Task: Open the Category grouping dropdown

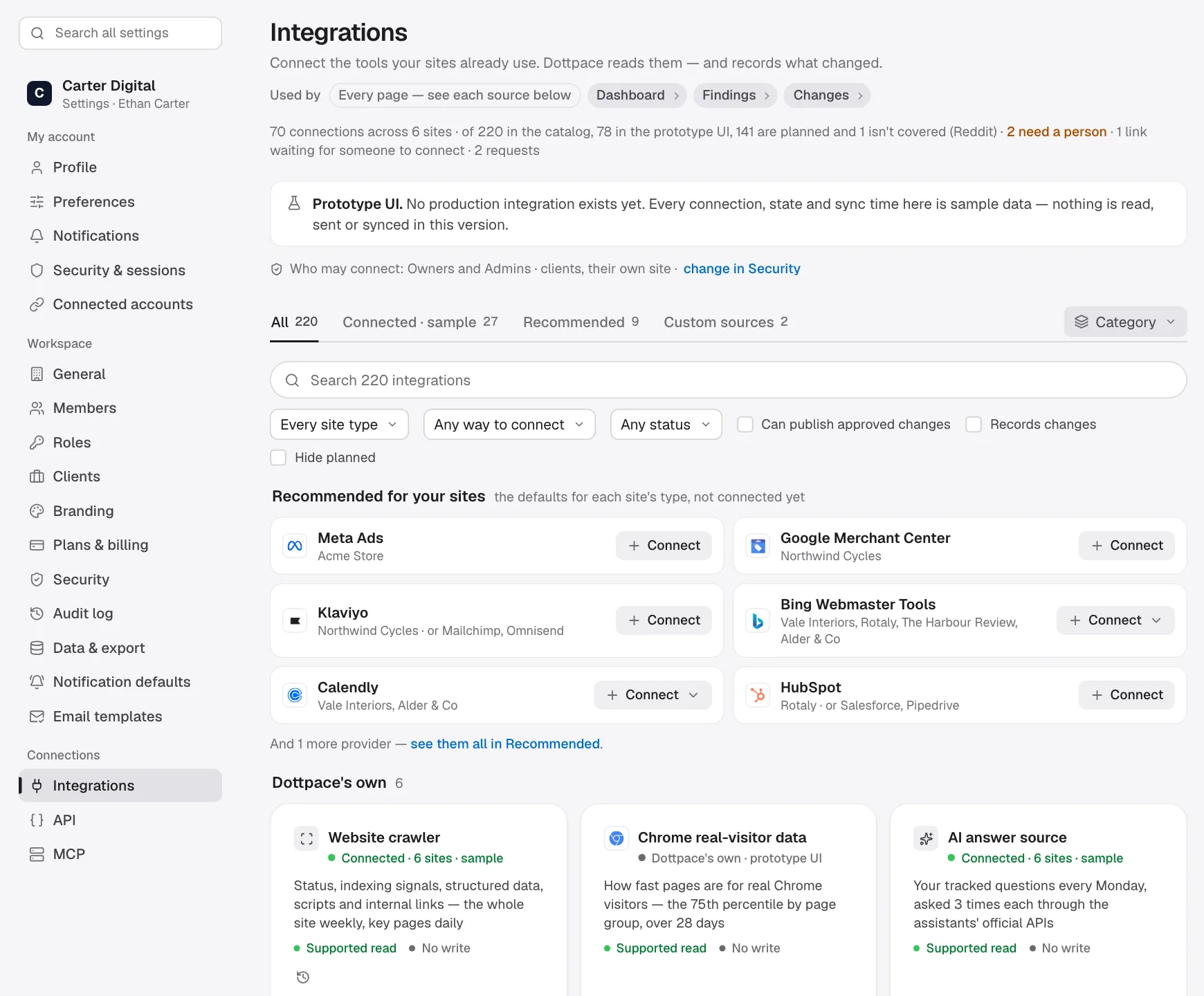Action: (x=1125, y=322)
